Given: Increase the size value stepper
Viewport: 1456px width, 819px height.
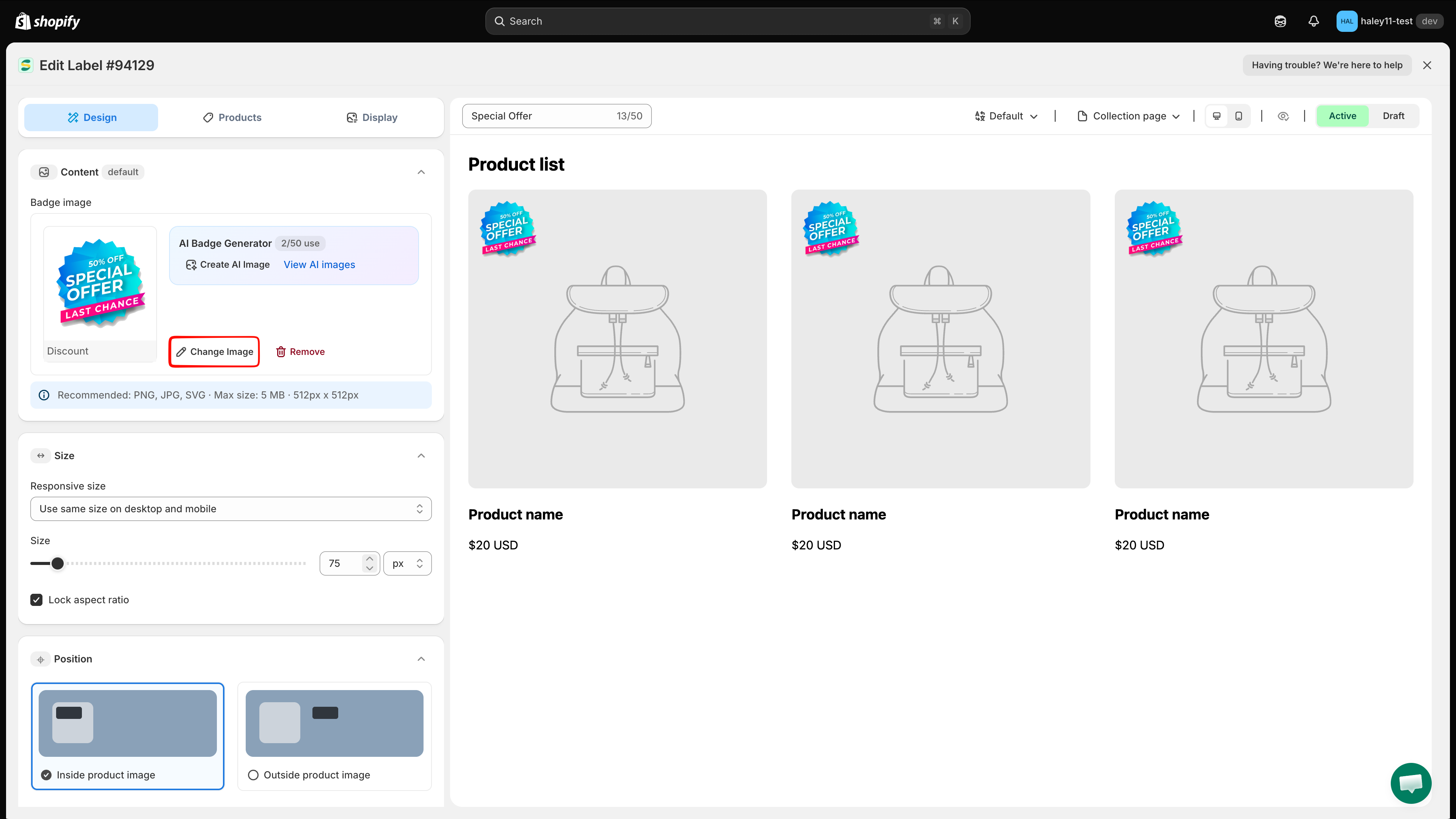Looking at the screenshot, I should tap(370, 559).
